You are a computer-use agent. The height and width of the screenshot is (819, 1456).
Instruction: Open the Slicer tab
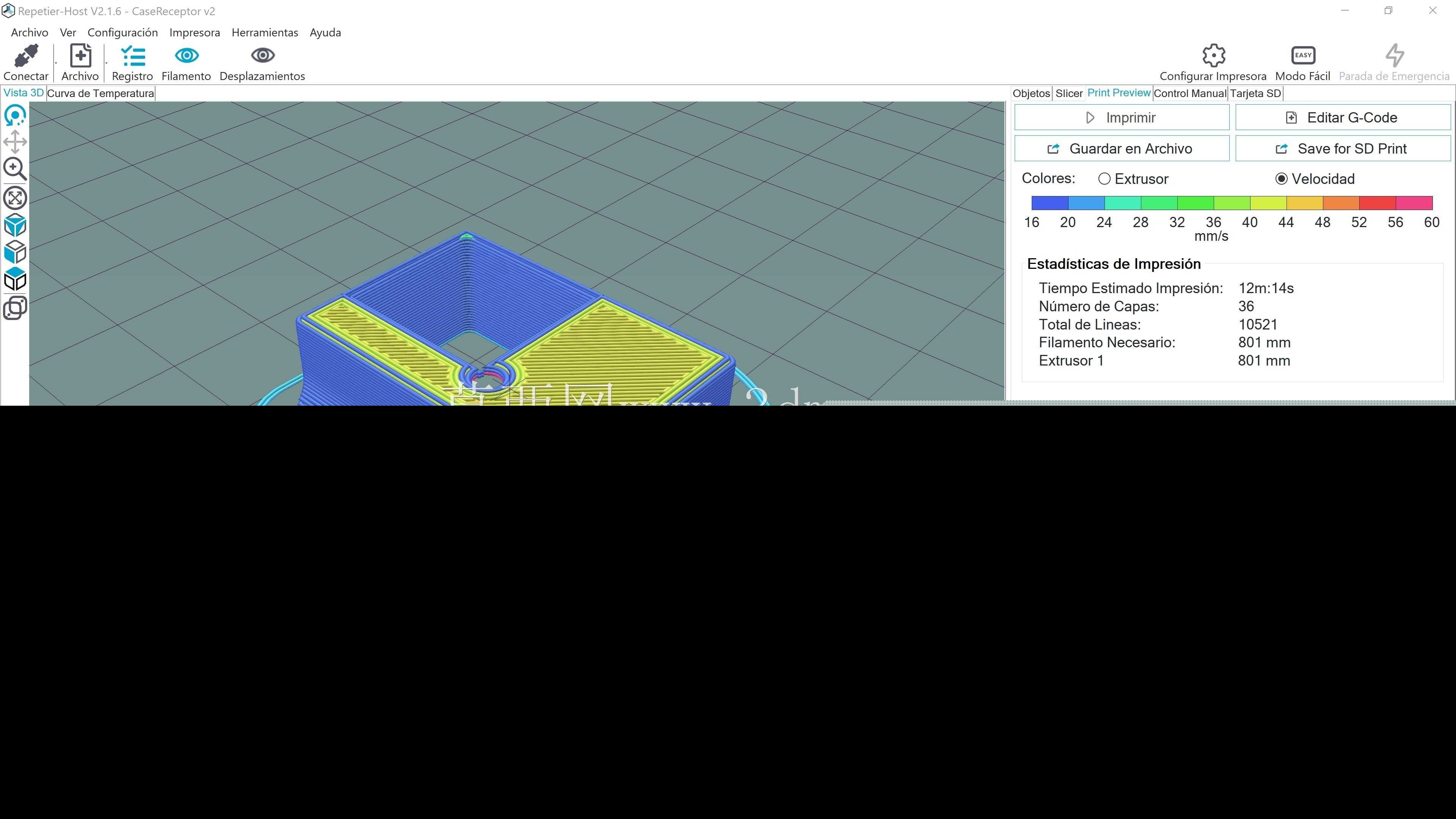pyautogui.click(x=1069, y=93)
